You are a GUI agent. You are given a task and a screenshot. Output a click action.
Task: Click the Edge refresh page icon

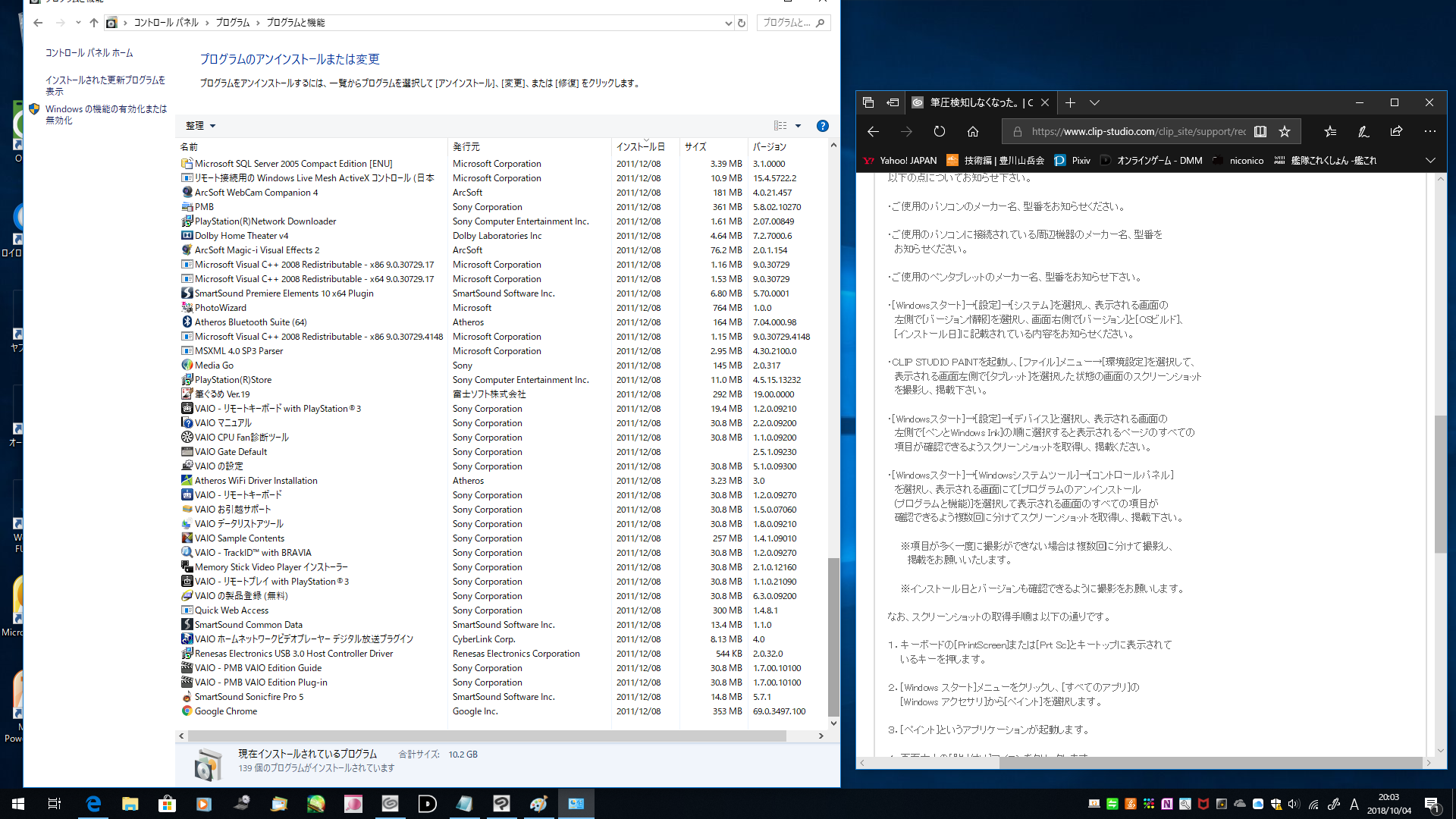coord(939,132)
